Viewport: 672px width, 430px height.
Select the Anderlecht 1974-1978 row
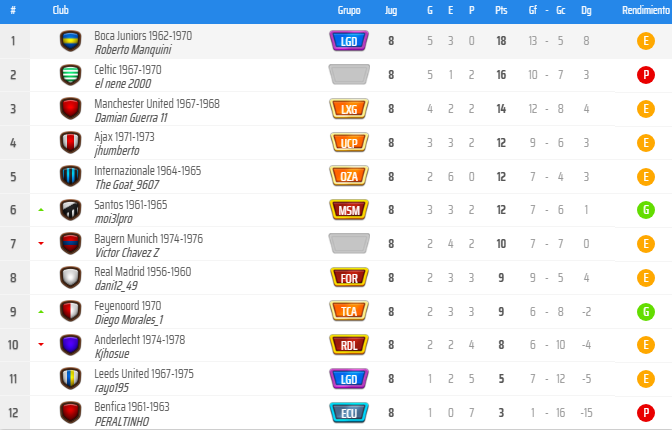336,345
